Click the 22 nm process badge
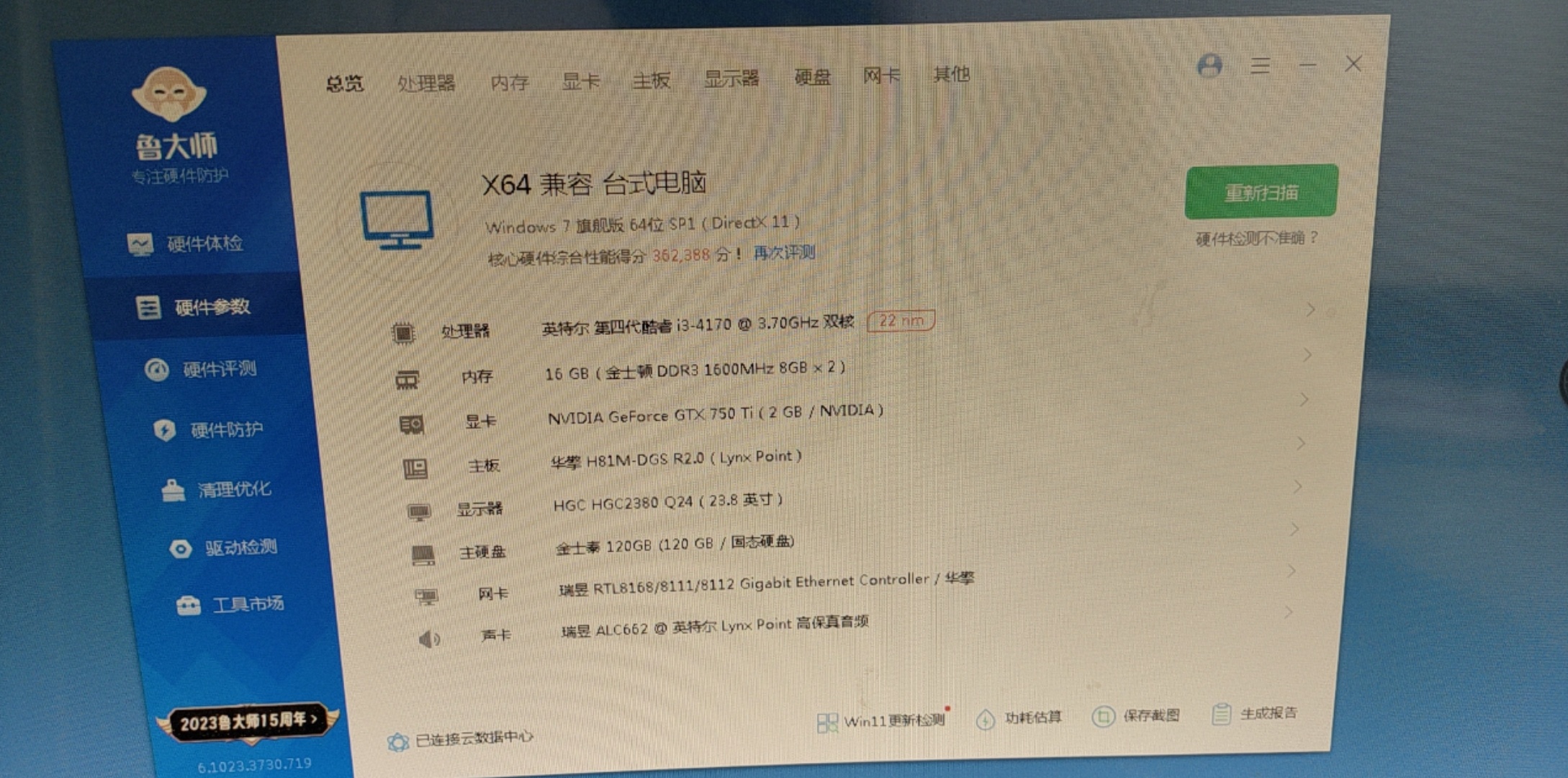 click(x=901, y=321)
